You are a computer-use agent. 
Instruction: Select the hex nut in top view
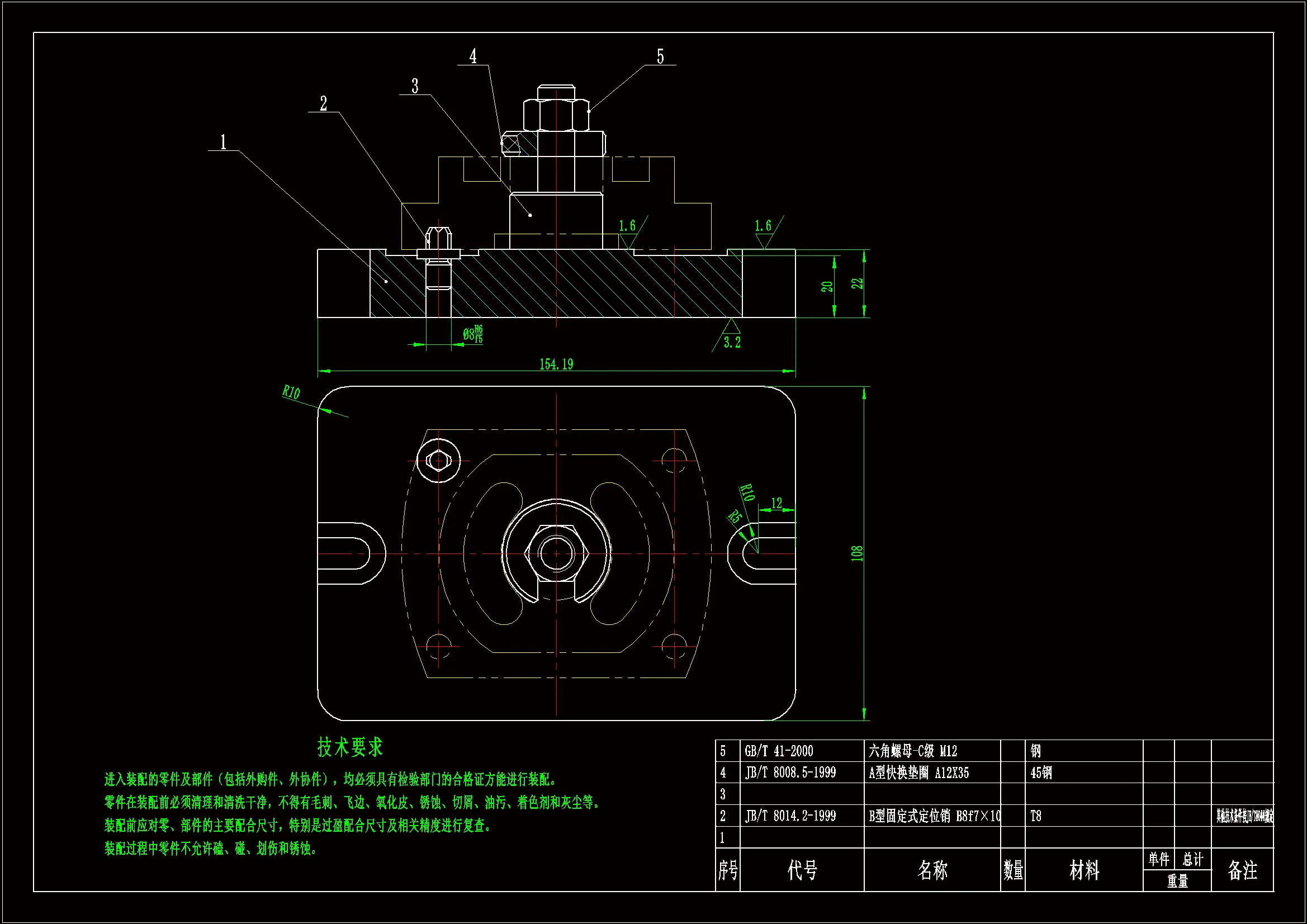tap(556, 553)
